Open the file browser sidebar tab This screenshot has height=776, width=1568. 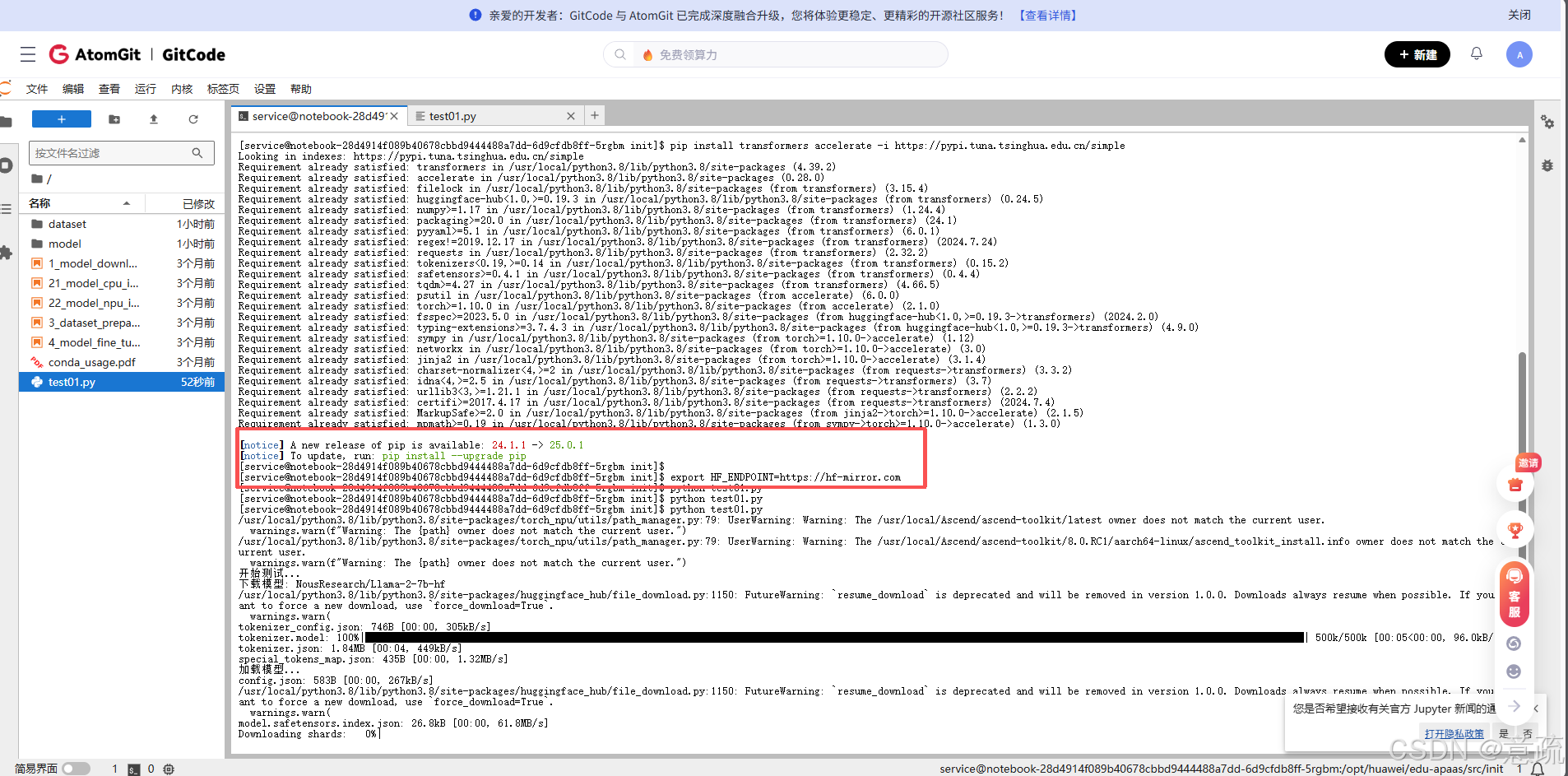click(6, 122)
